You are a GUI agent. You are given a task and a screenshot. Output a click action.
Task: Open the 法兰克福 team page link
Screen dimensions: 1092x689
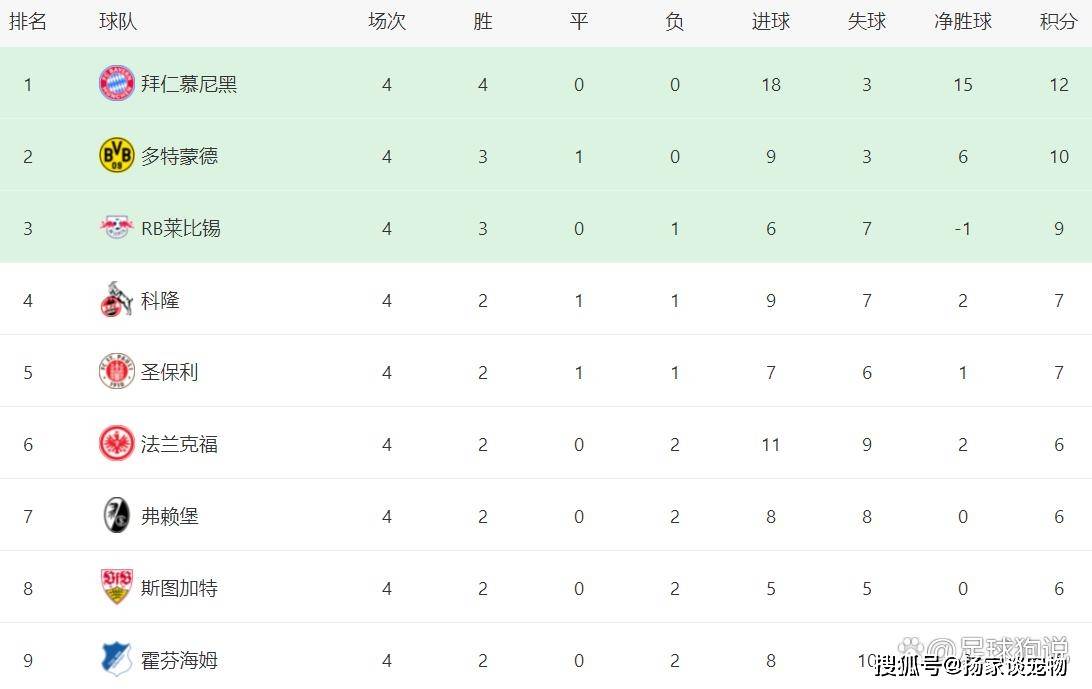[179, 444]
